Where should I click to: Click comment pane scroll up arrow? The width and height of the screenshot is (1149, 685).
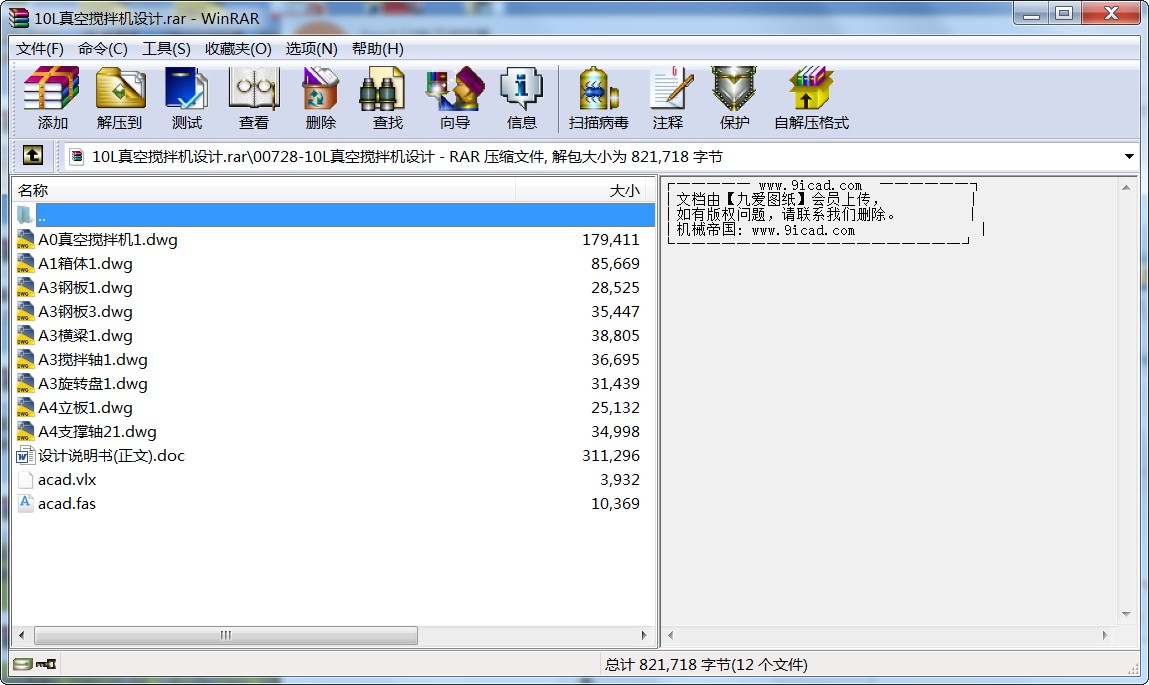click(1126, 188)
